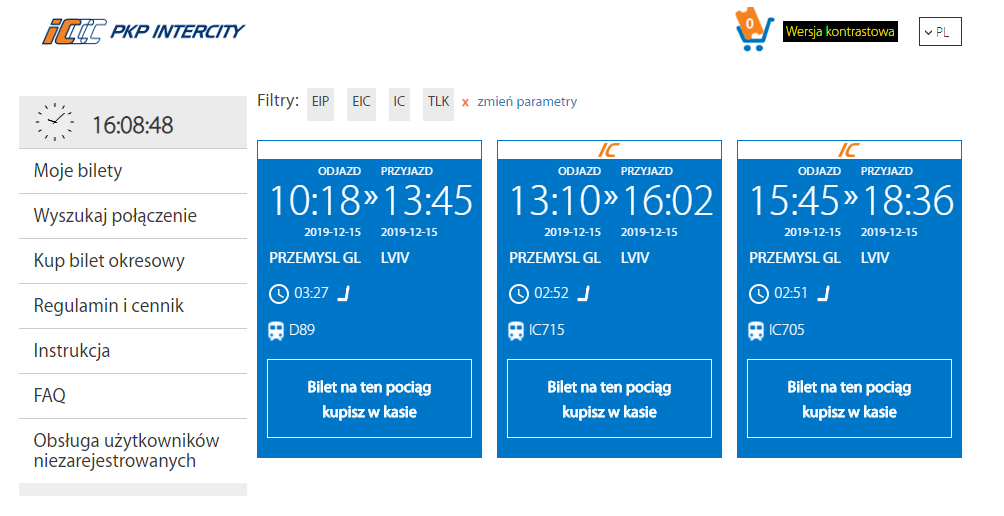Click orange IC logo on 13:10 card
The image size is (1004, 516).
click(x=609, y=150)
